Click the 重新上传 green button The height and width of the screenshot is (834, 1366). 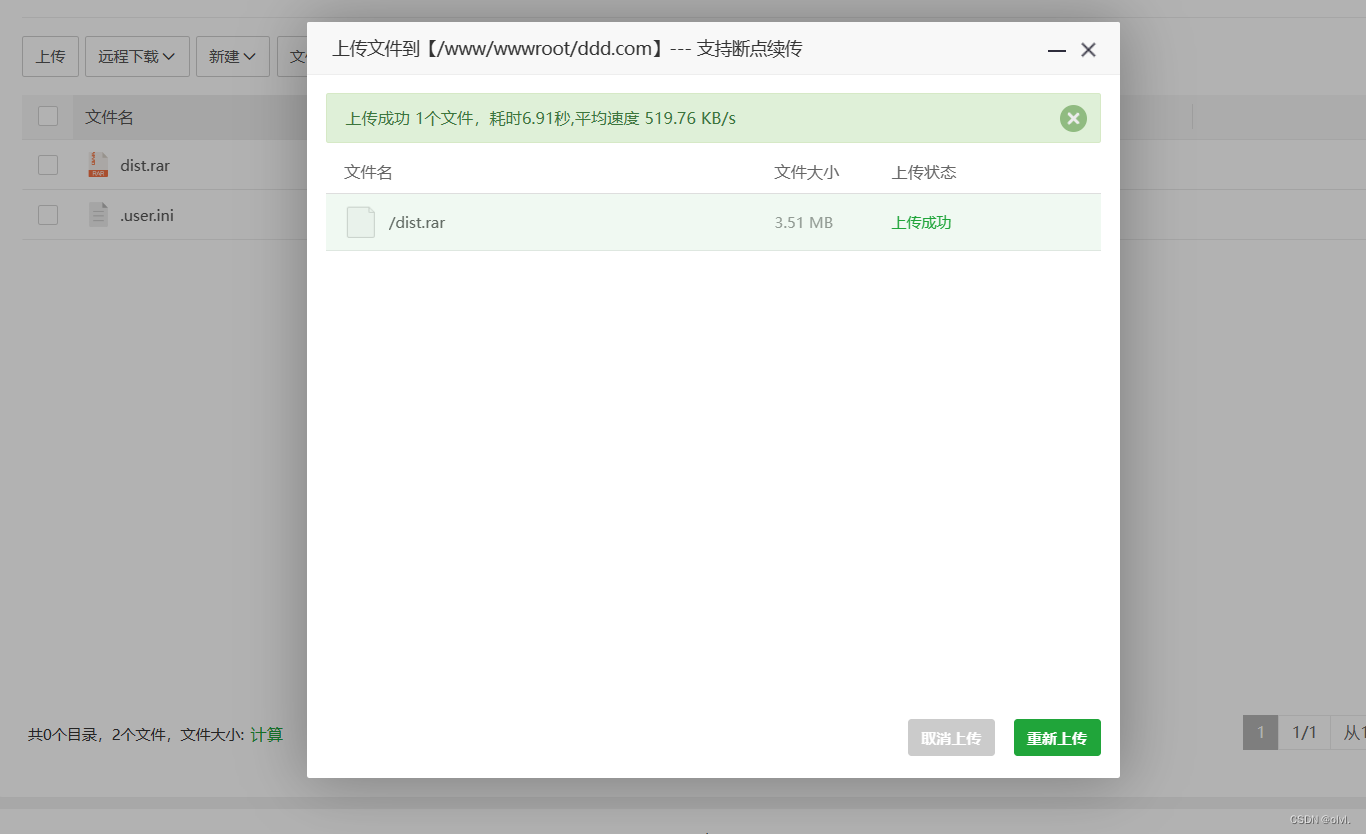pyautogui.click(x=1057, y=738)
